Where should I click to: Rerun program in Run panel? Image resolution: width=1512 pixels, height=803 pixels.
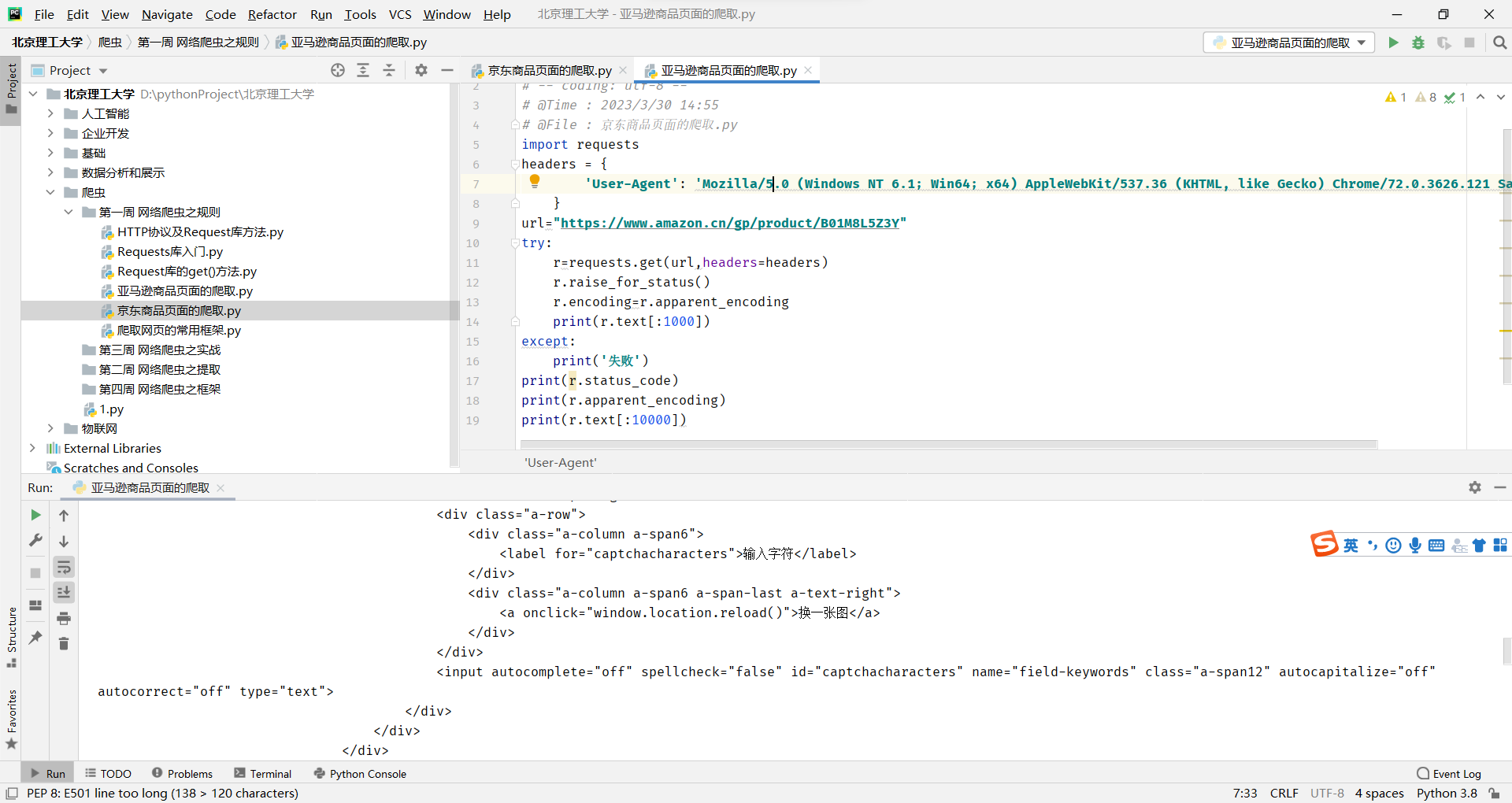(x=35, y=515)
